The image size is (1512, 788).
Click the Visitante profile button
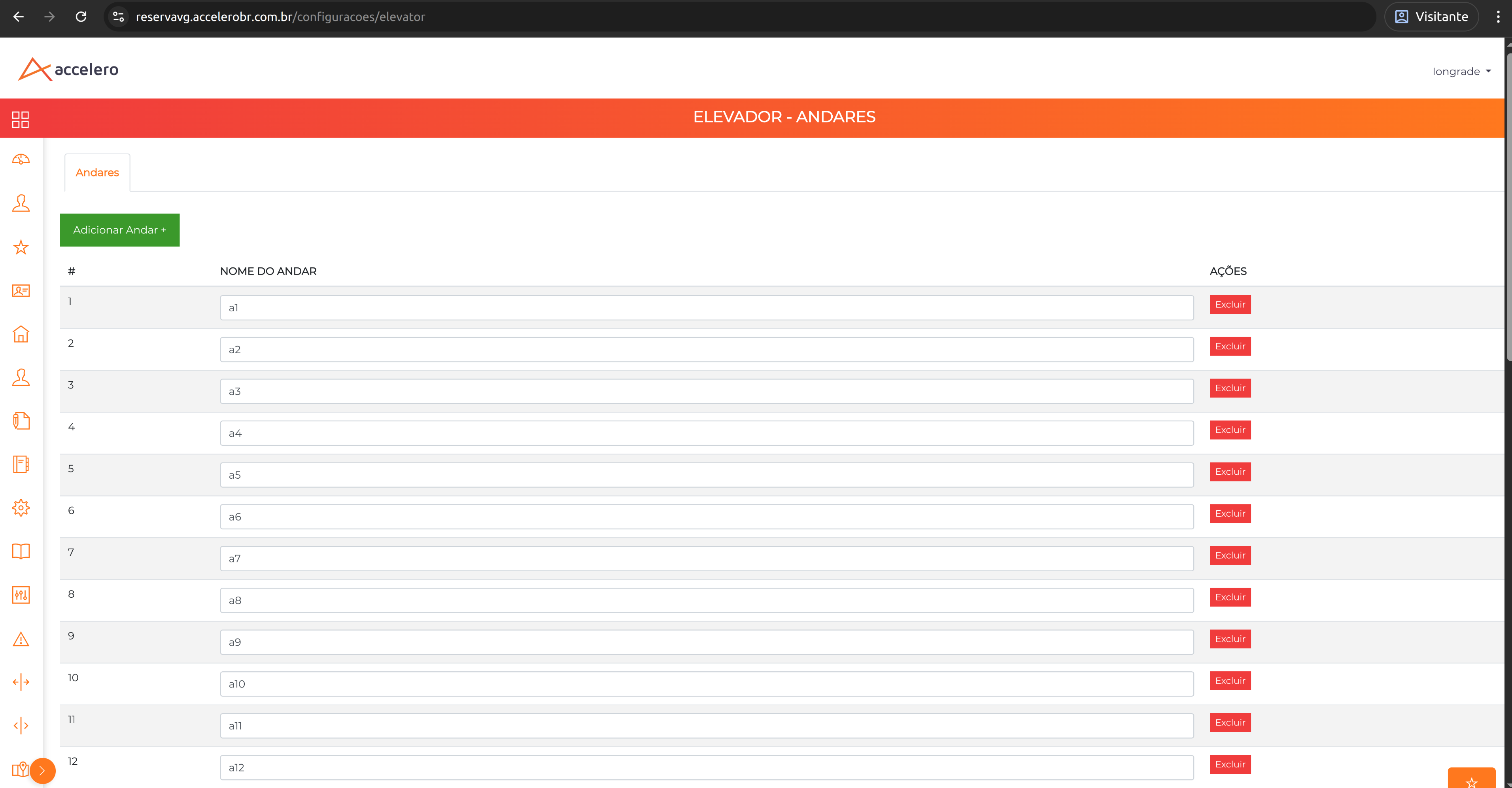point(1431,17)
